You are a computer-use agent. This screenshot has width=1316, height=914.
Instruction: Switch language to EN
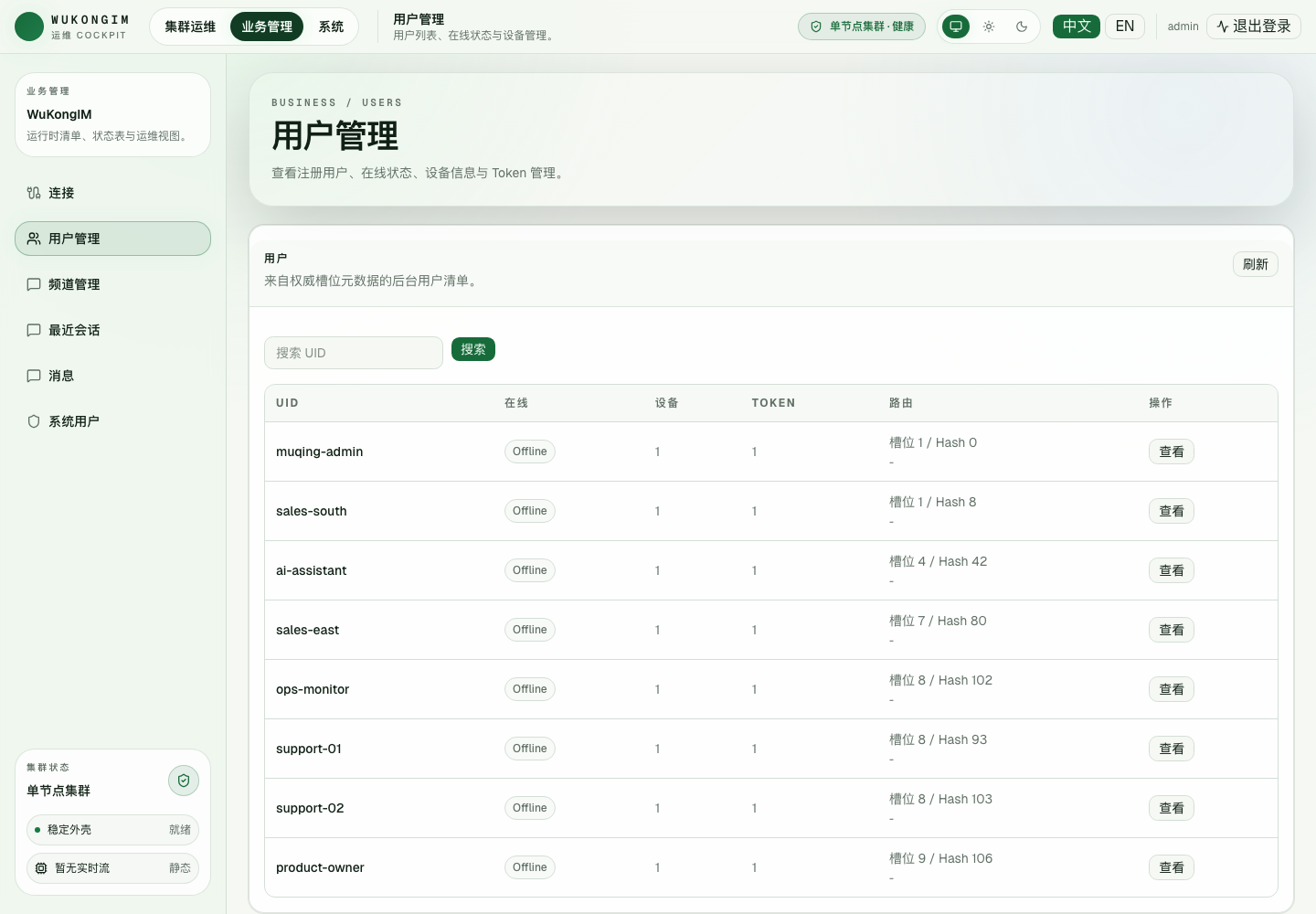click(1125, 27)
